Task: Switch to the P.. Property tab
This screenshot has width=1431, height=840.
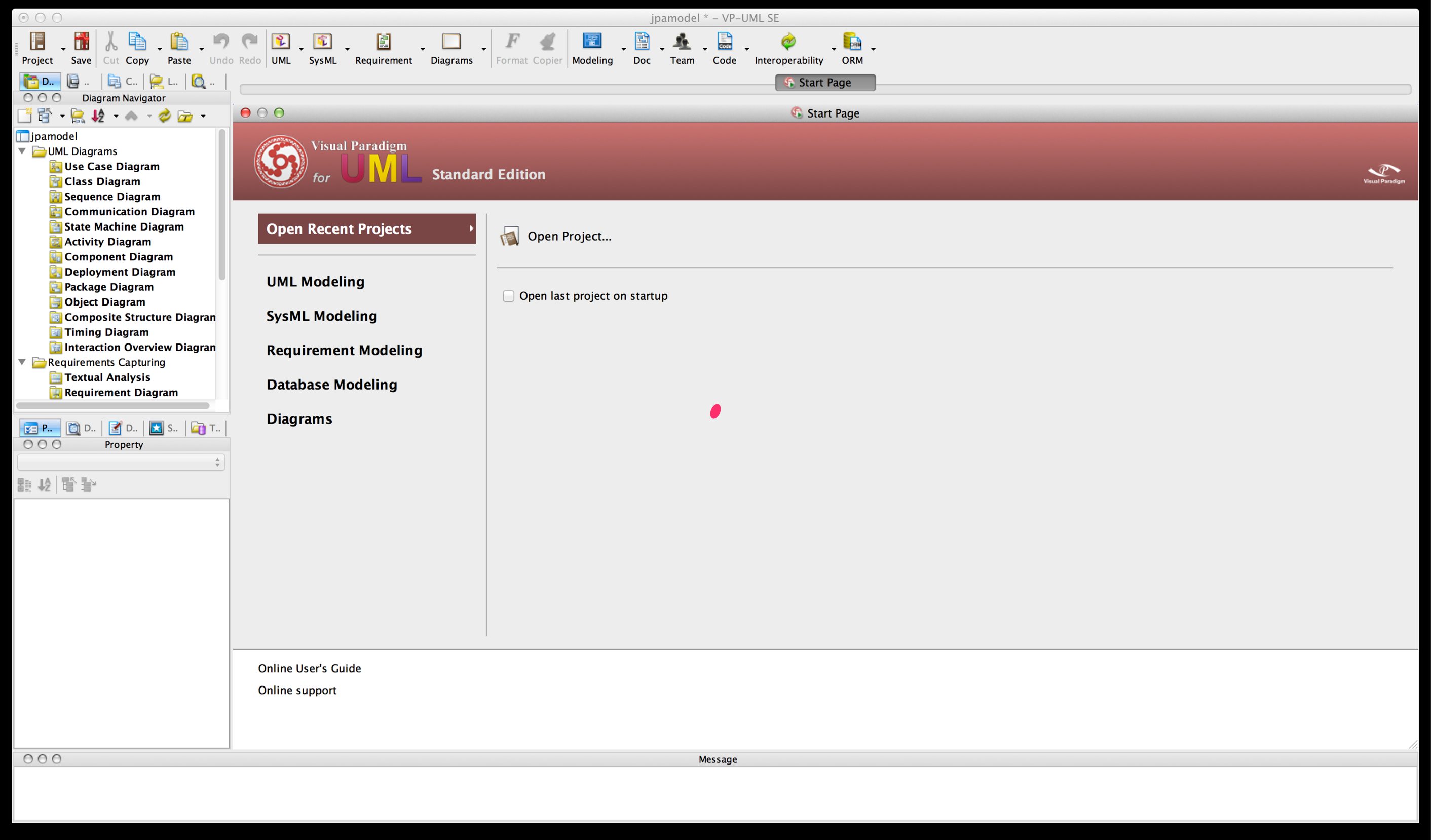Action: (x=40, y=428)
